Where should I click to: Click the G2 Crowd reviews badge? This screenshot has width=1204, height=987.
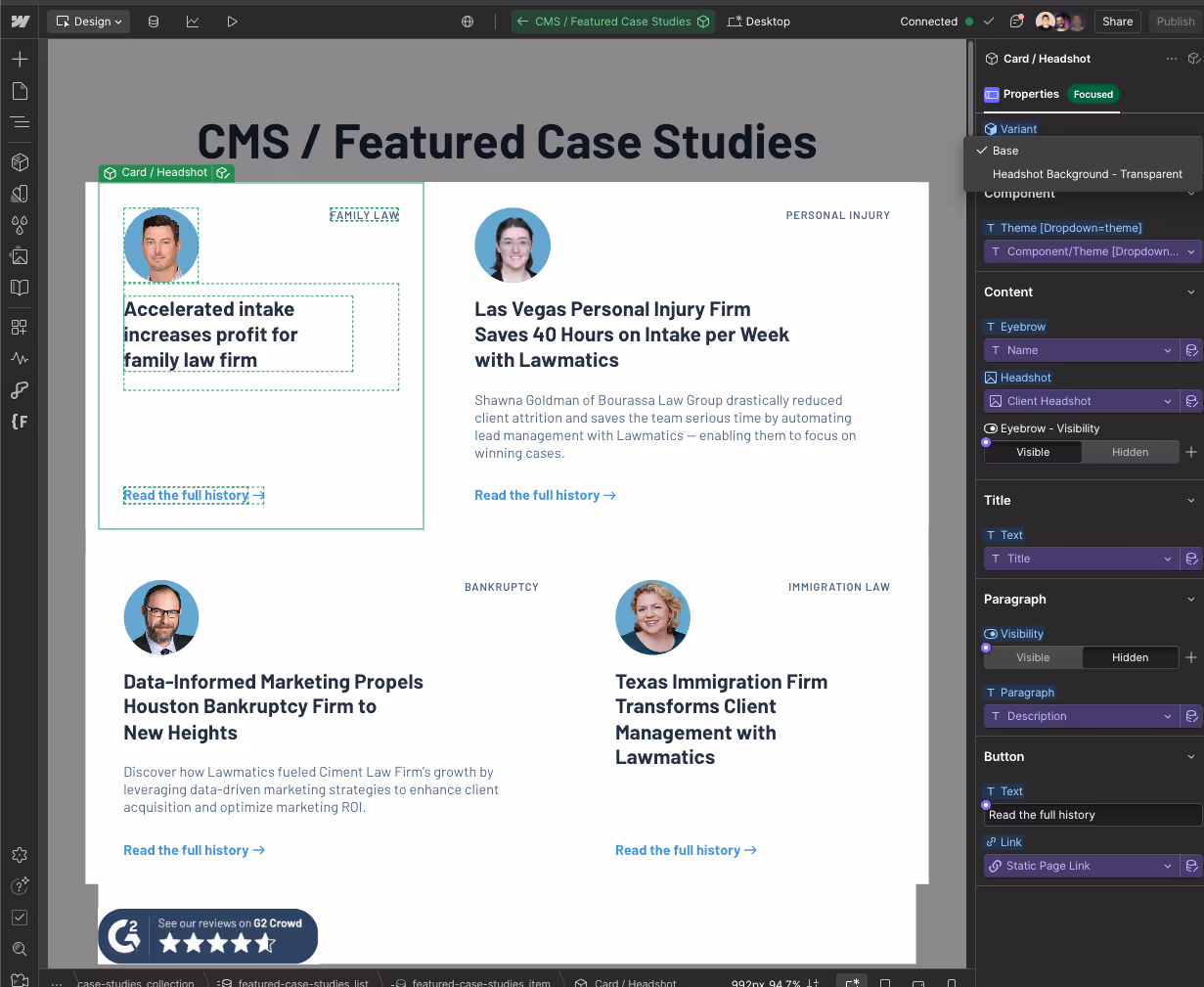(208, 936)
